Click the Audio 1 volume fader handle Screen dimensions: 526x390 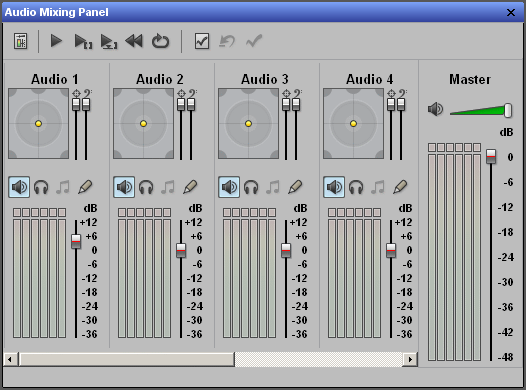tap(76, 241)
